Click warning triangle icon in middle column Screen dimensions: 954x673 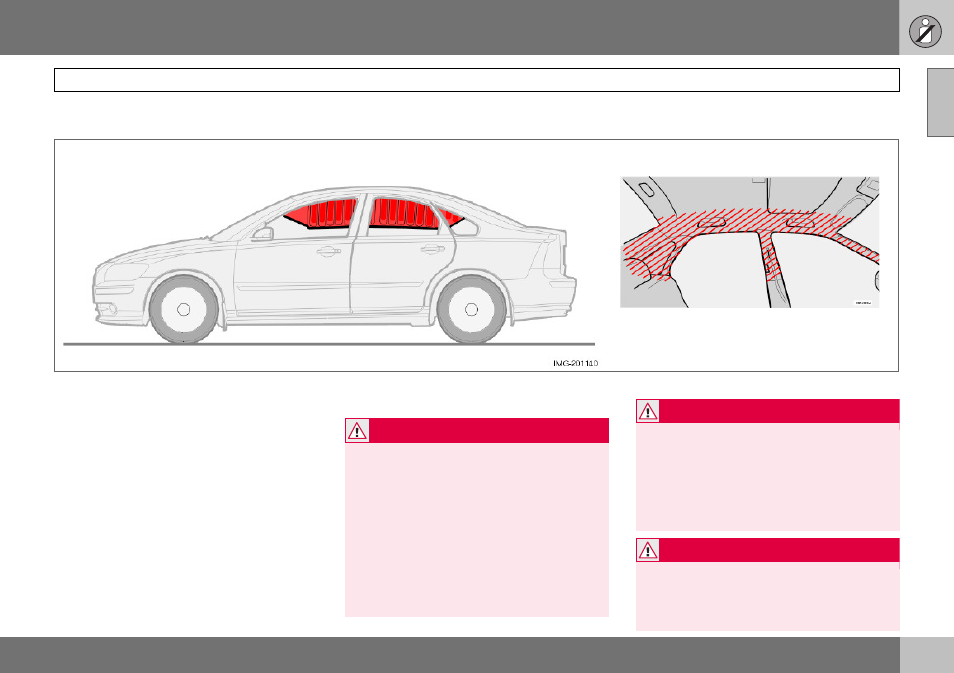tap(357, 431)
